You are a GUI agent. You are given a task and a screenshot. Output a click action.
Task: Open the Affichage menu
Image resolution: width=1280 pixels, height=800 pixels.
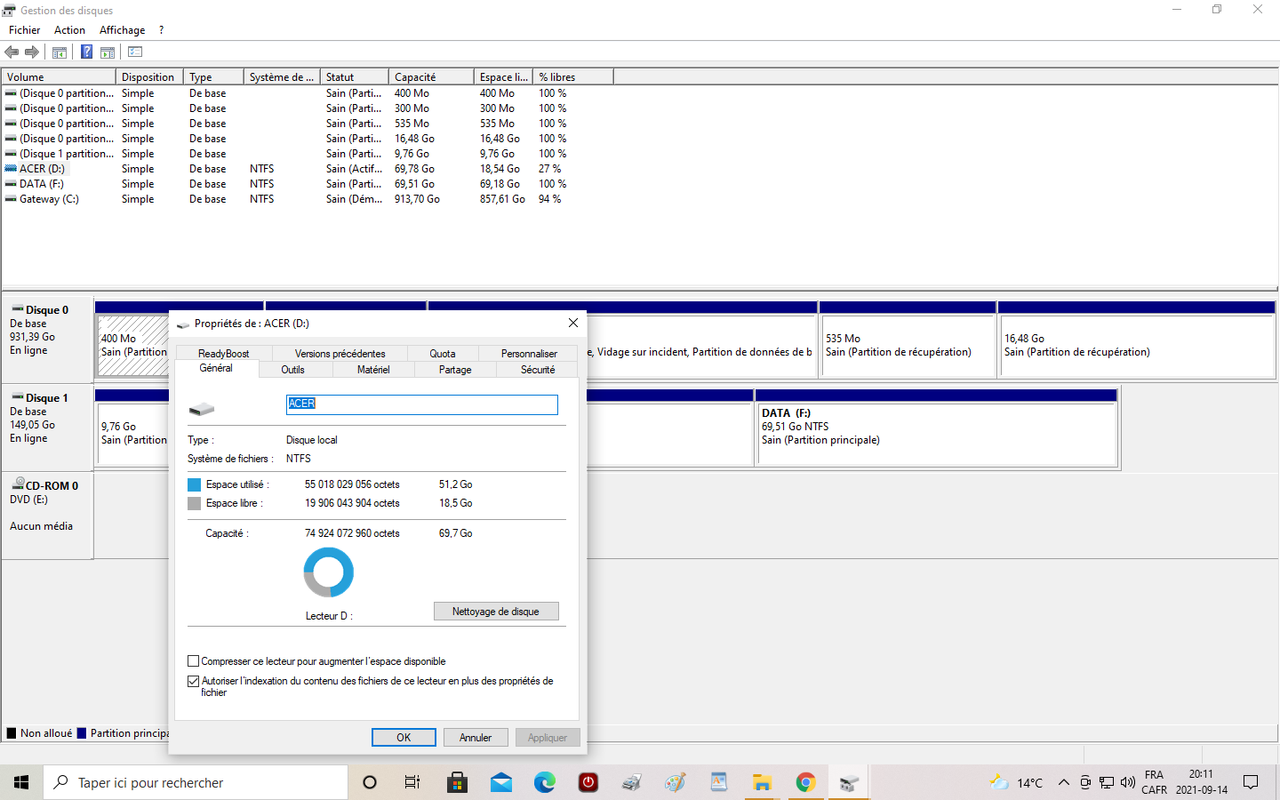pos(122,30)
